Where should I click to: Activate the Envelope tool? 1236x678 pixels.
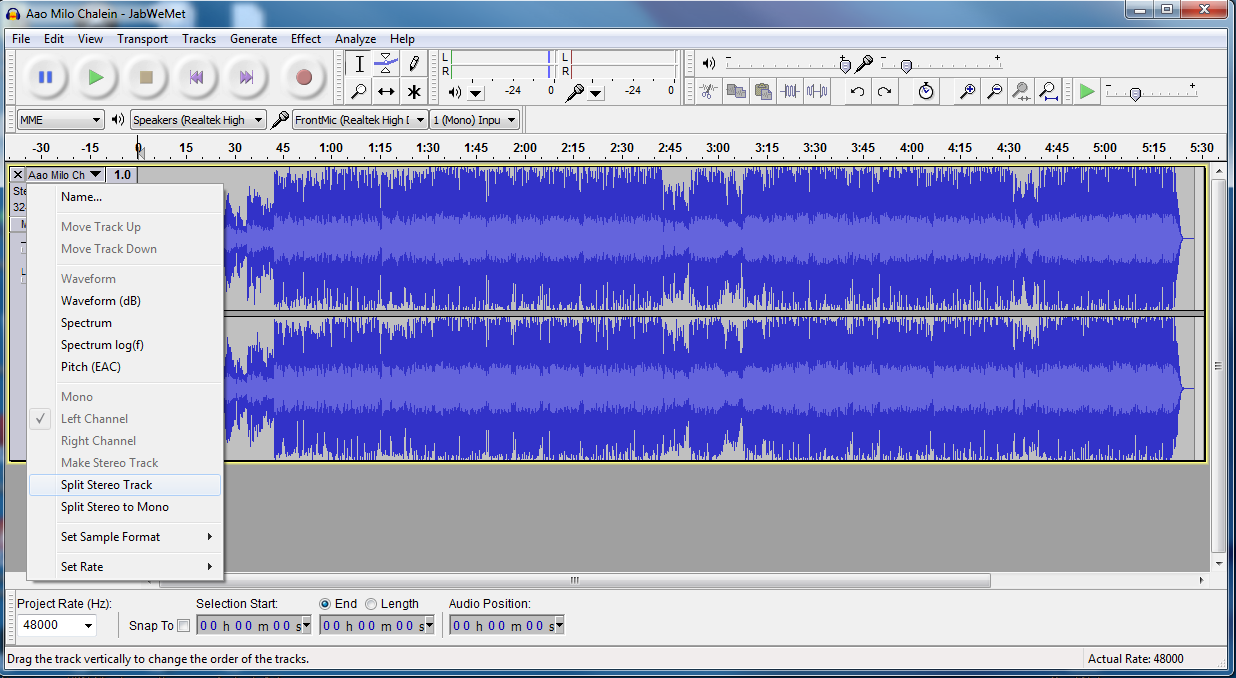387,63
